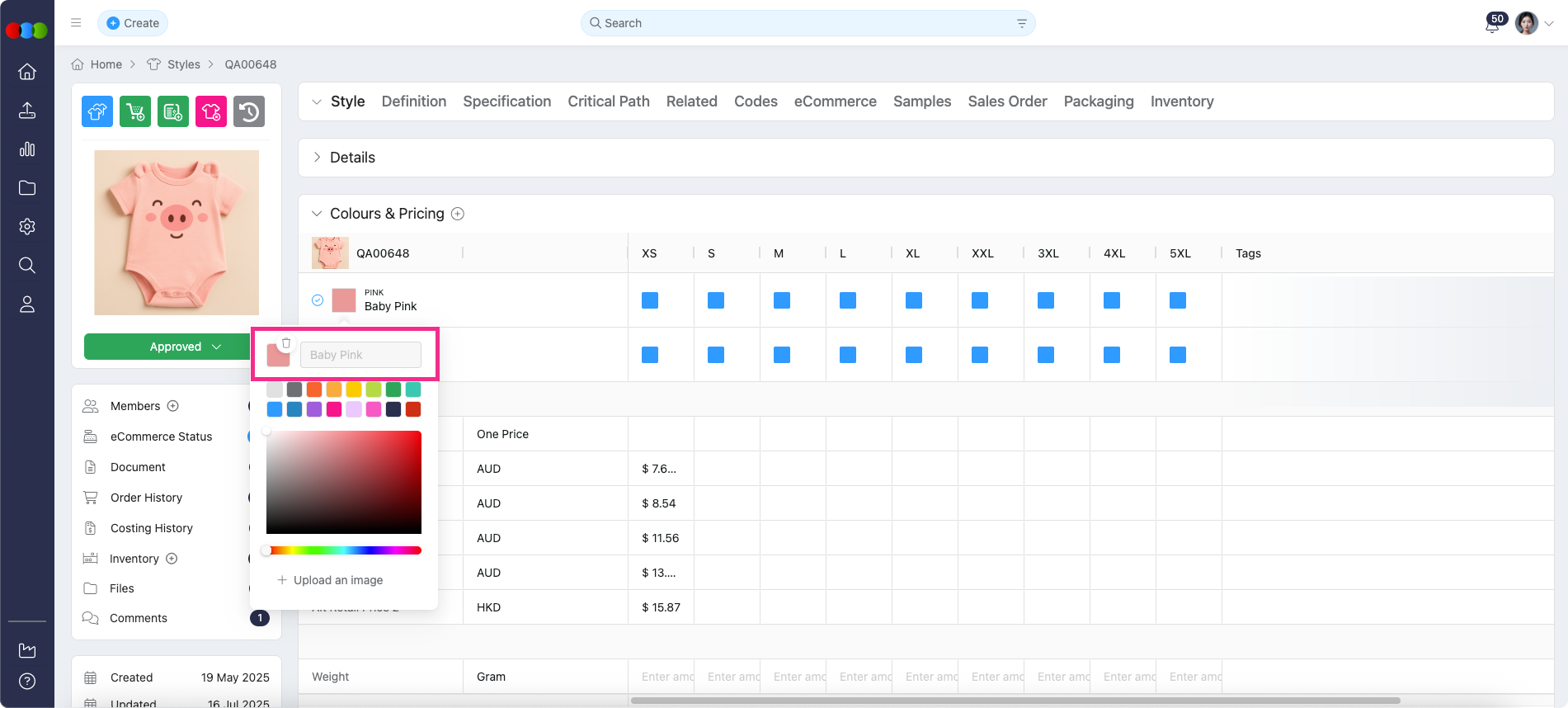Image resolution: width=1568 pixels, height=708 pixels.
Task: Switch to the Specification tab
Action: click(506, 101)
